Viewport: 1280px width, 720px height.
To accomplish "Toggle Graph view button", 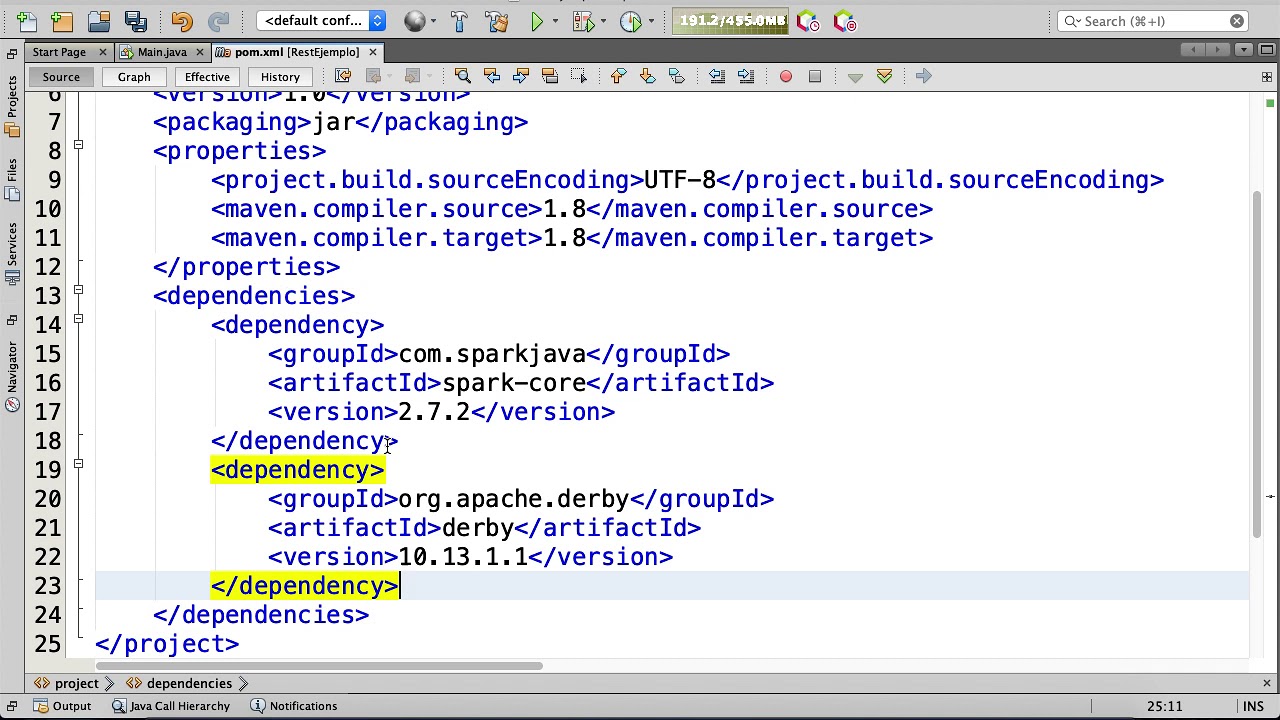I will (x=134, y=77).
